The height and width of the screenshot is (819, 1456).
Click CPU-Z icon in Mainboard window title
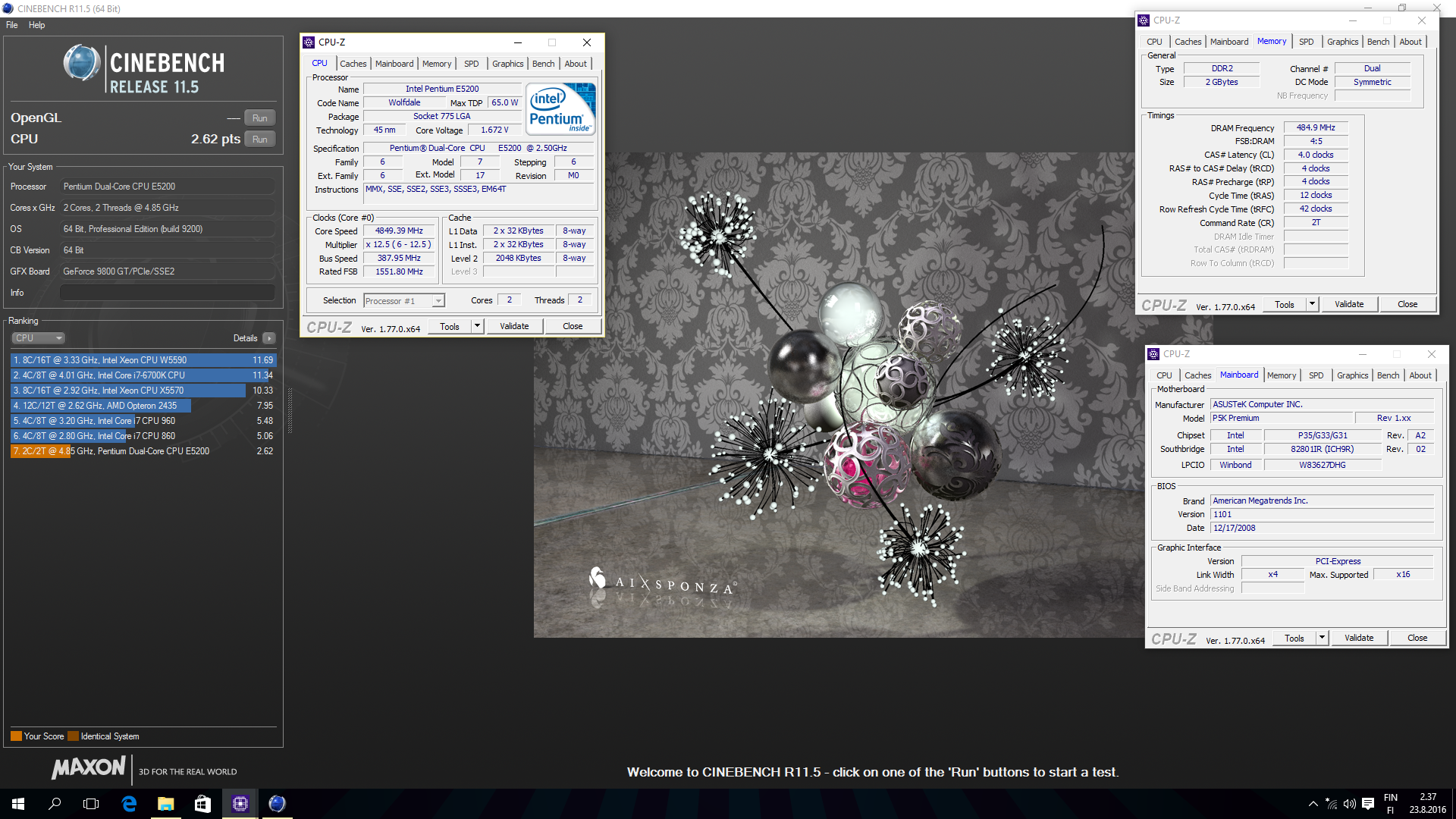click(1153, 354)
